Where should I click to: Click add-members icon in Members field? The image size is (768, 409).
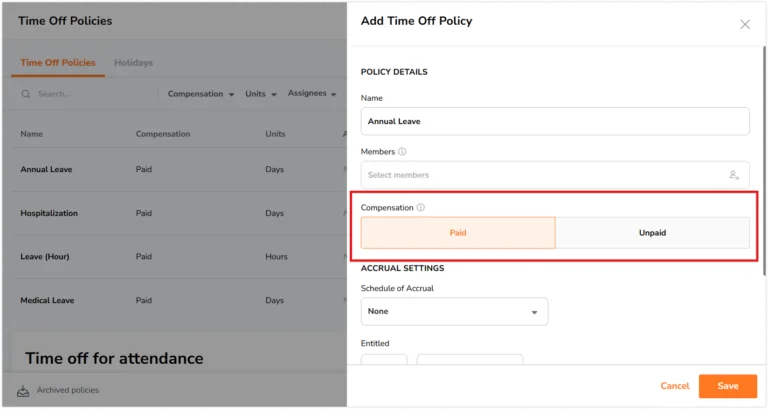pos(734,175)
